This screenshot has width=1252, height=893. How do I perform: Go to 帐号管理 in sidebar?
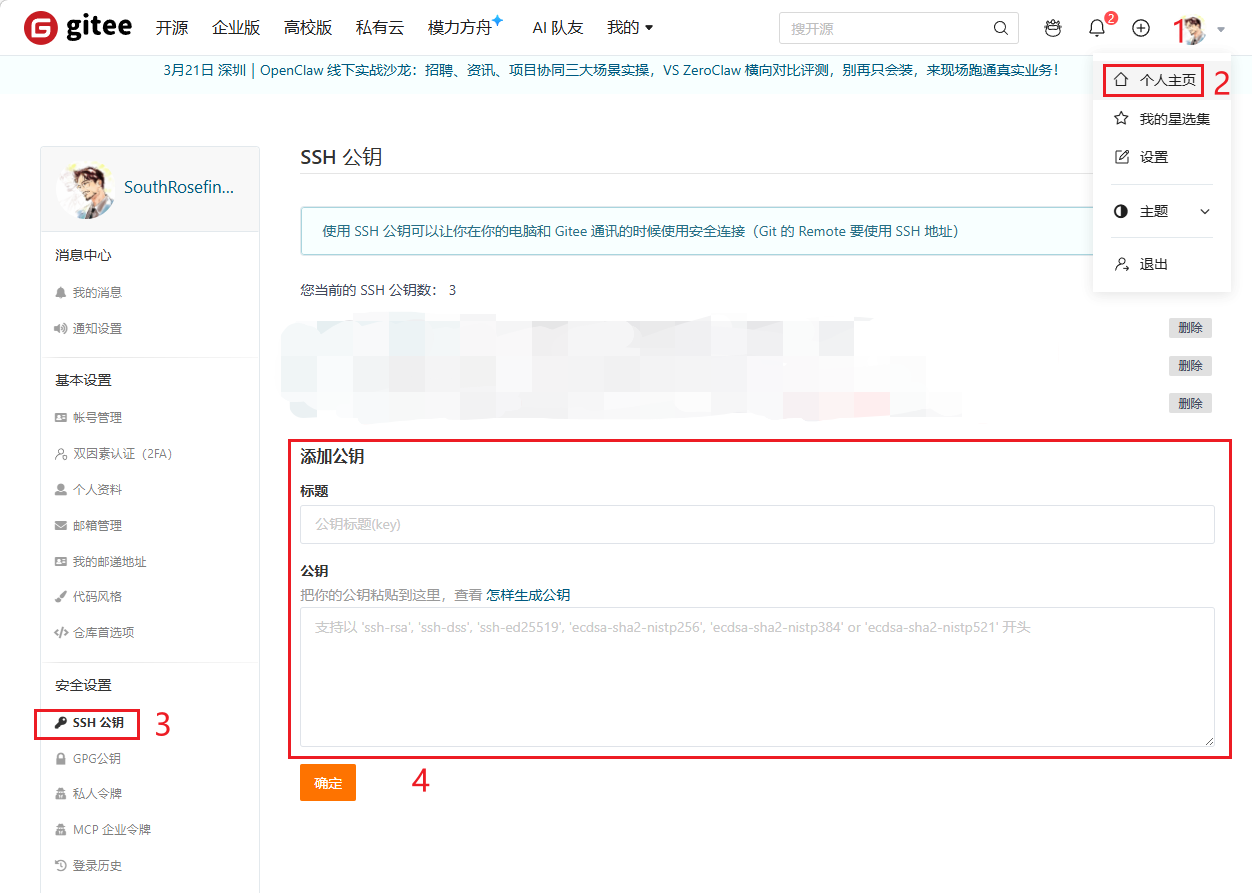(x=97, y=417)
